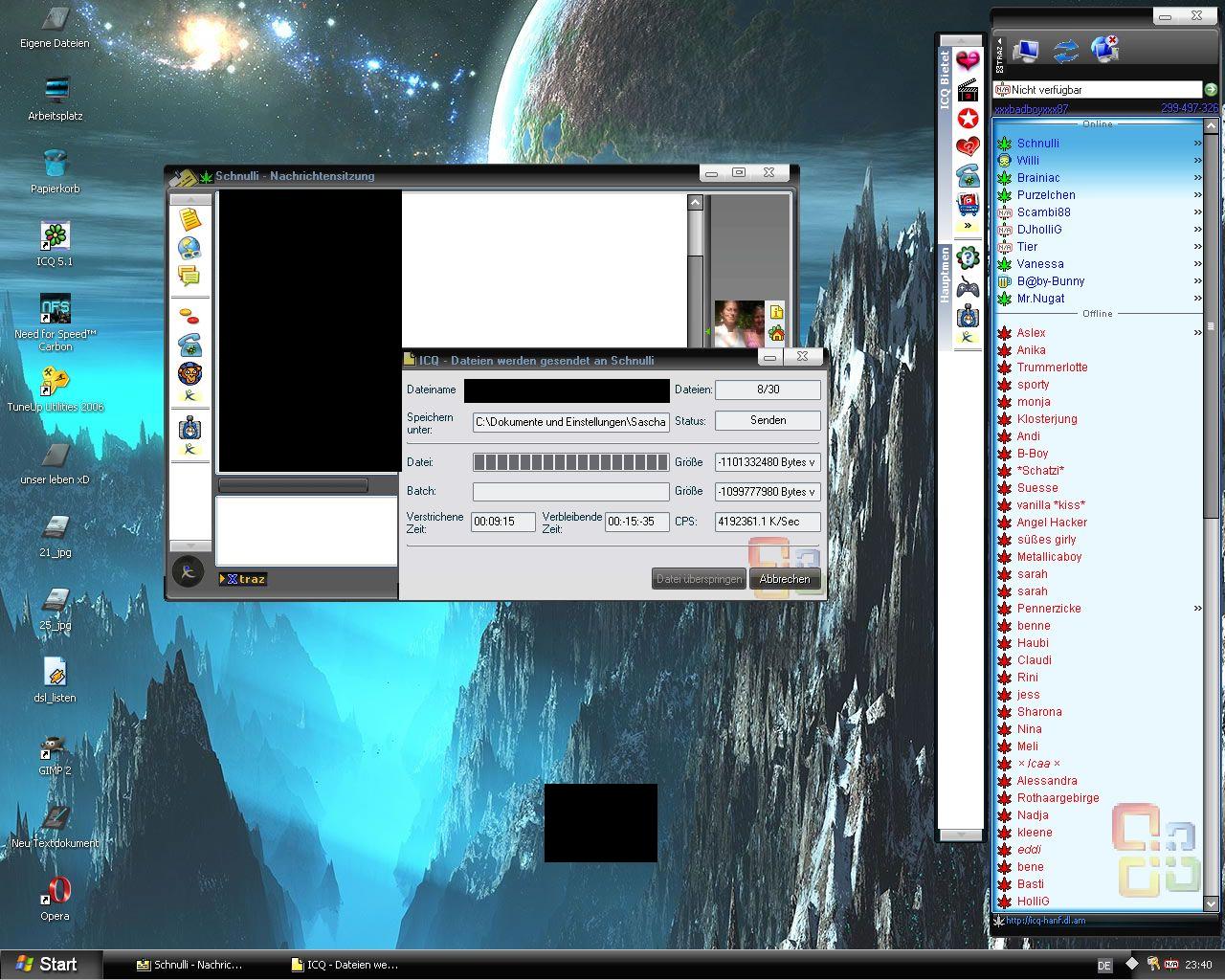Image resolution: width=1225 pixels, height=980 pixels.
Task: Click the green go arrow next to the status field
Action: 1211,89
